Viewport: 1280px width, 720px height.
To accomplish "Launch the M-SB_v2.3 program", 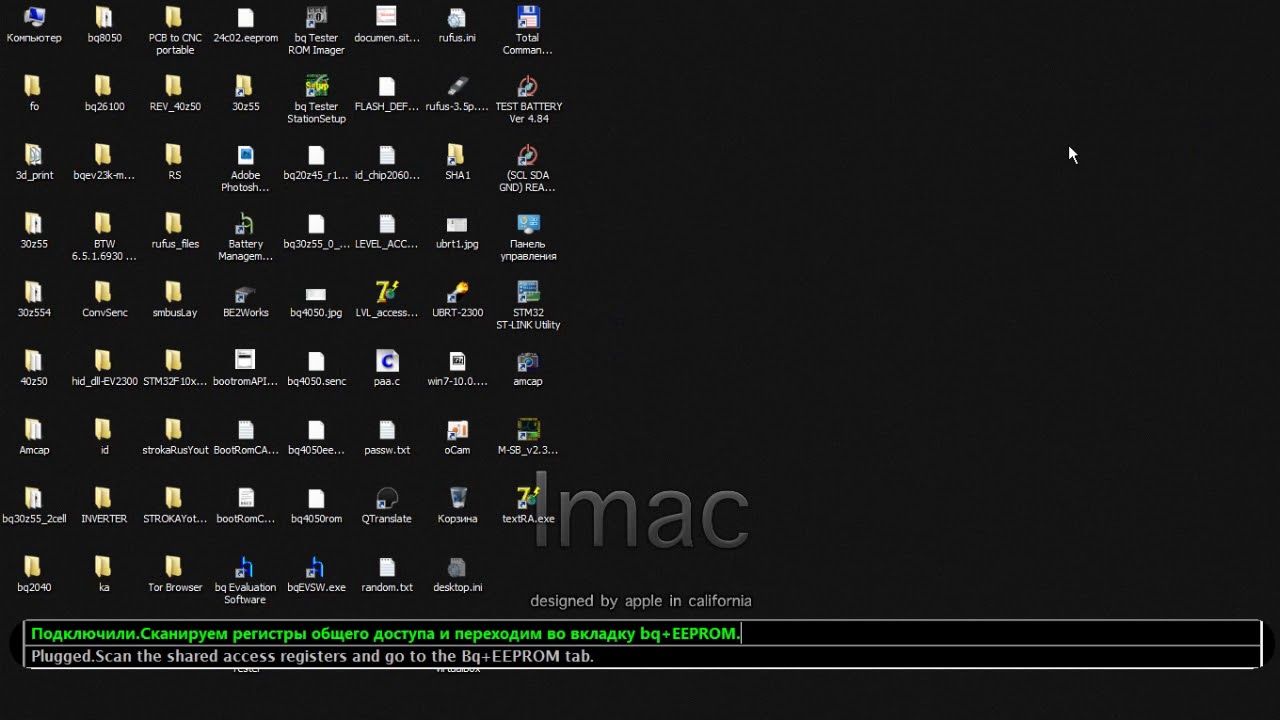I will (528, 437).
